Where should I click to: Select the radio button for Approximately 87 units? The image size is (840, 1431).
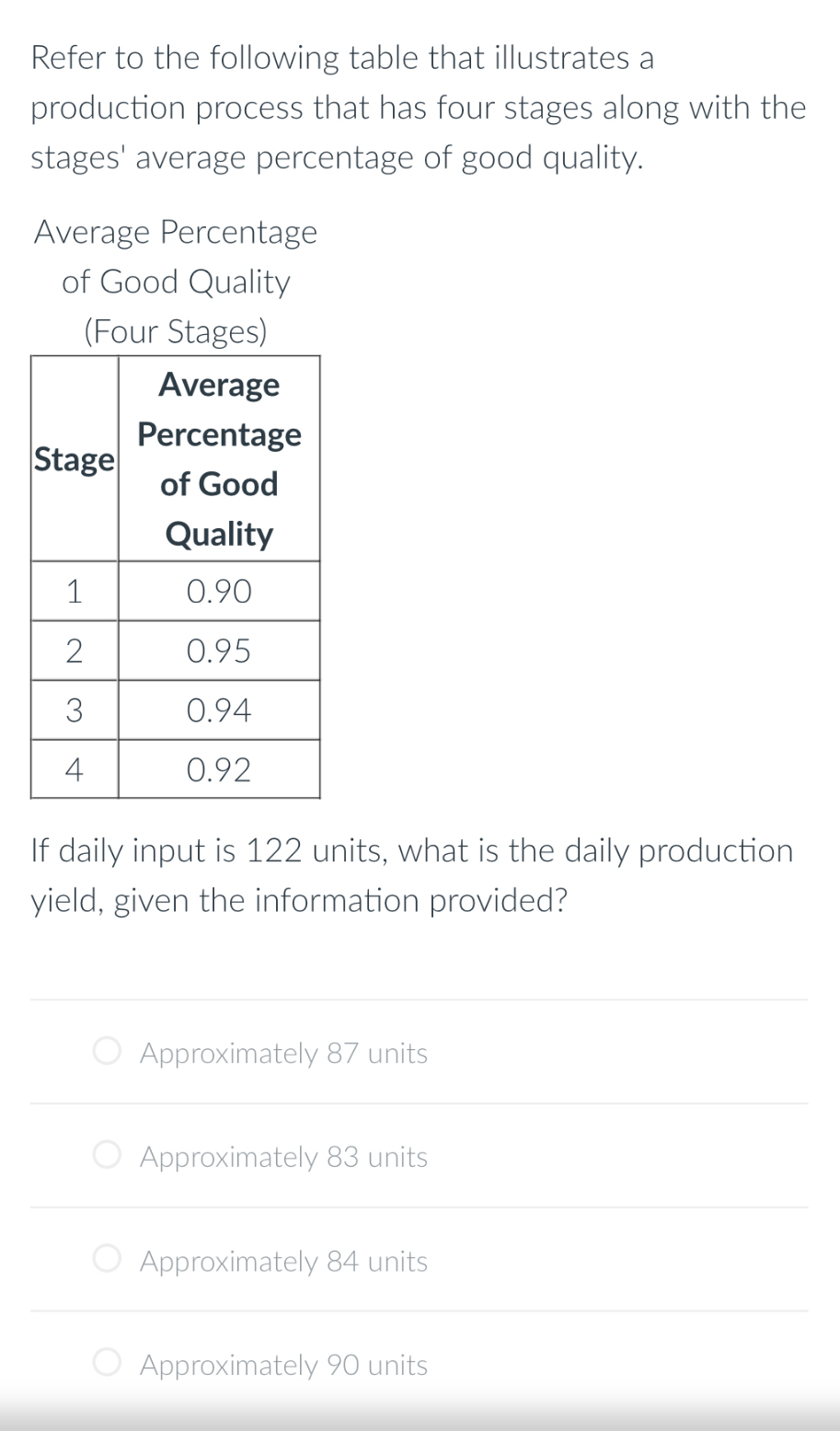[x=105, y=1052]
